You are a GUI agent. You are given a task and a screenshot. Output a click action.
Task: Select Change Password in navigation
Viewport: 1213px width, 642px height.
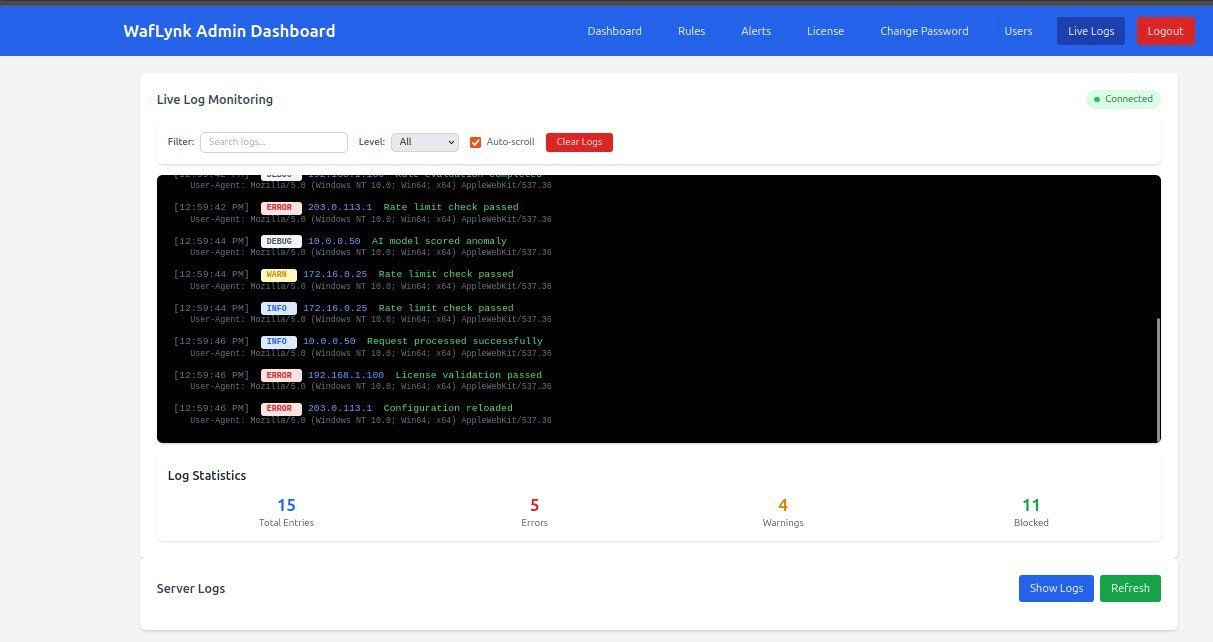(x=924, y=31)
